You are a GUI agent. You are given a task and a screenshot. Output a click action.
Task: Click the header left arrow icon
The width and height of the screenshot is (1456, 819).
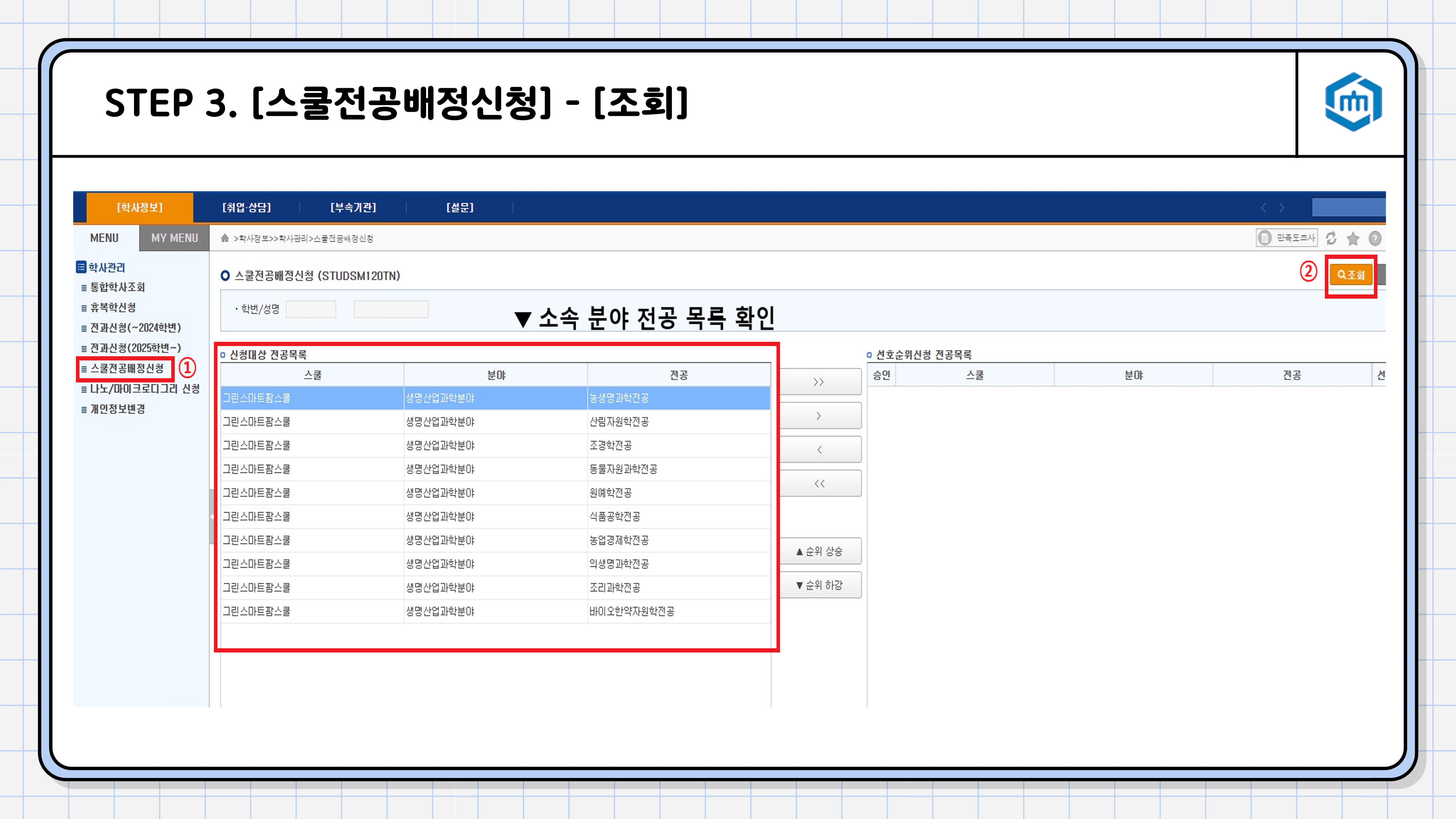coord(1263,207)
